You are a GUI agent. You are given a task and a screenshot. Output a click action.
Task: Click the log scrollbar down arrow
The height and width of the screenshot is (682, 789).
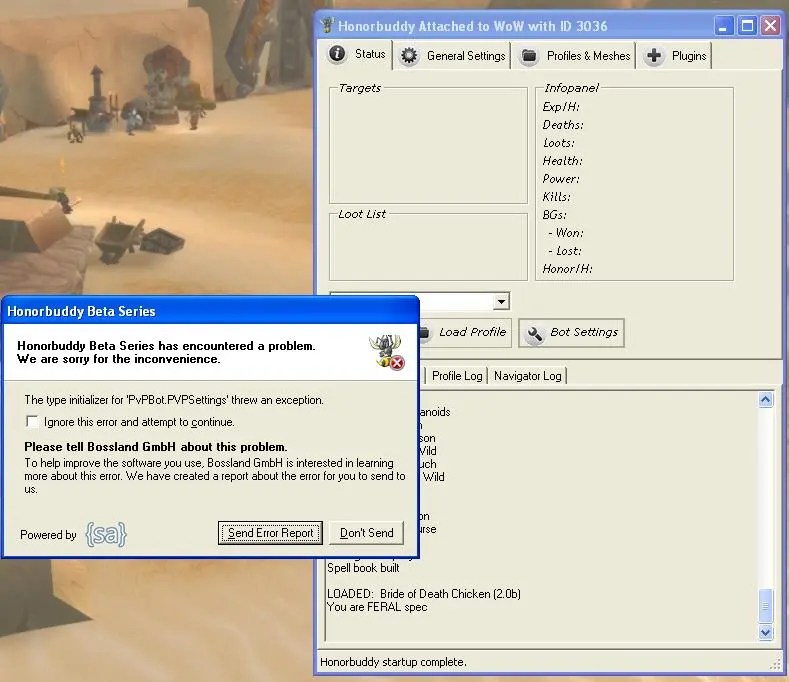[x=765, y=632]
